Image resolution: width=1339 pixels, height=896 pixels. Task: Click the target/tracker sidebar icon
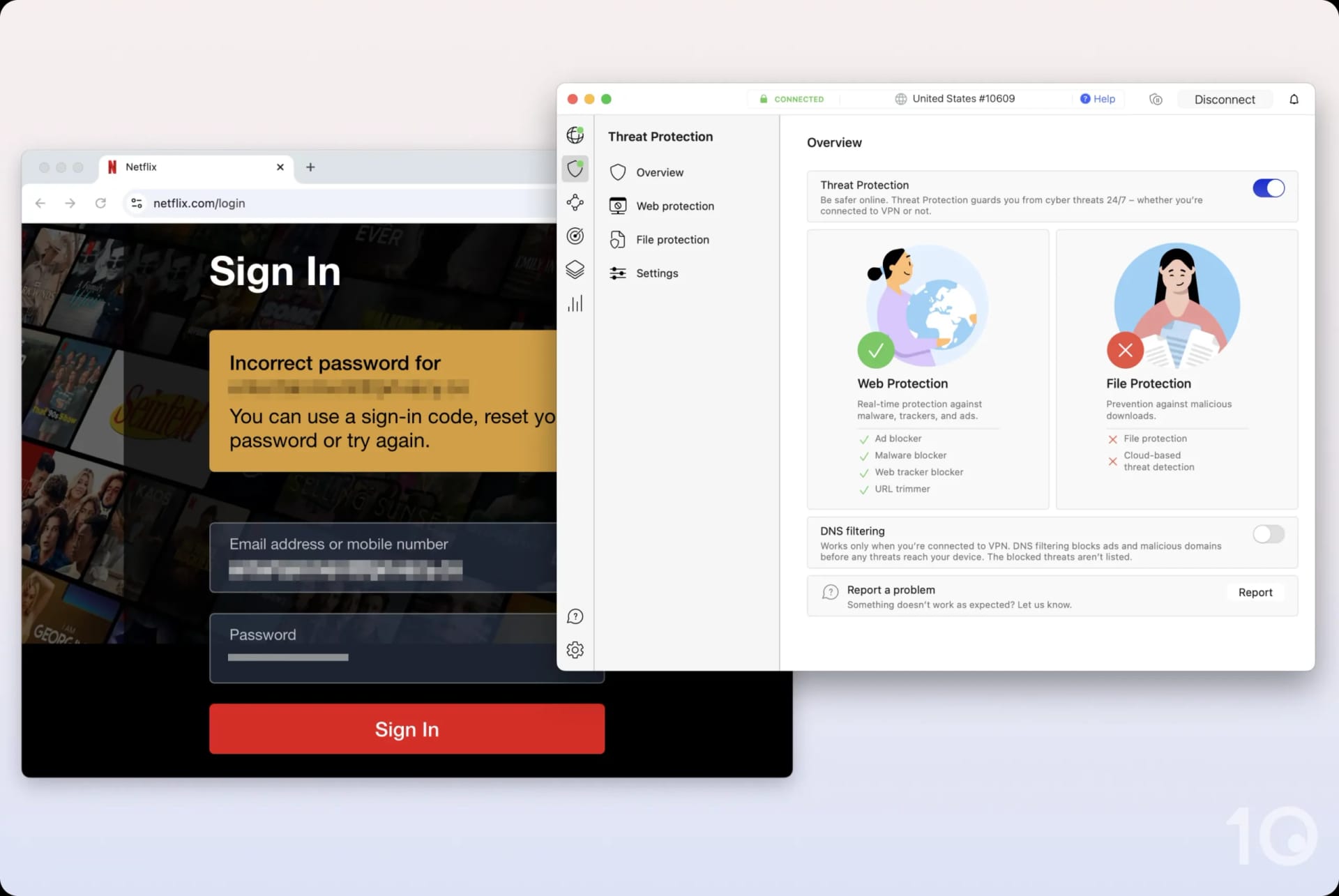(x=575, y=235)
